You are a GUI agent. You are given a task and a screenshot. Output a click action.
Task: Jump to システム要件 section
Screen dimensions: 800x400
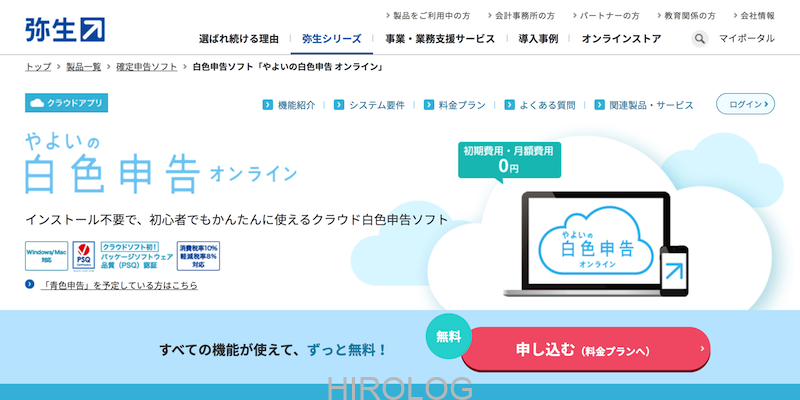click(377, 105)
